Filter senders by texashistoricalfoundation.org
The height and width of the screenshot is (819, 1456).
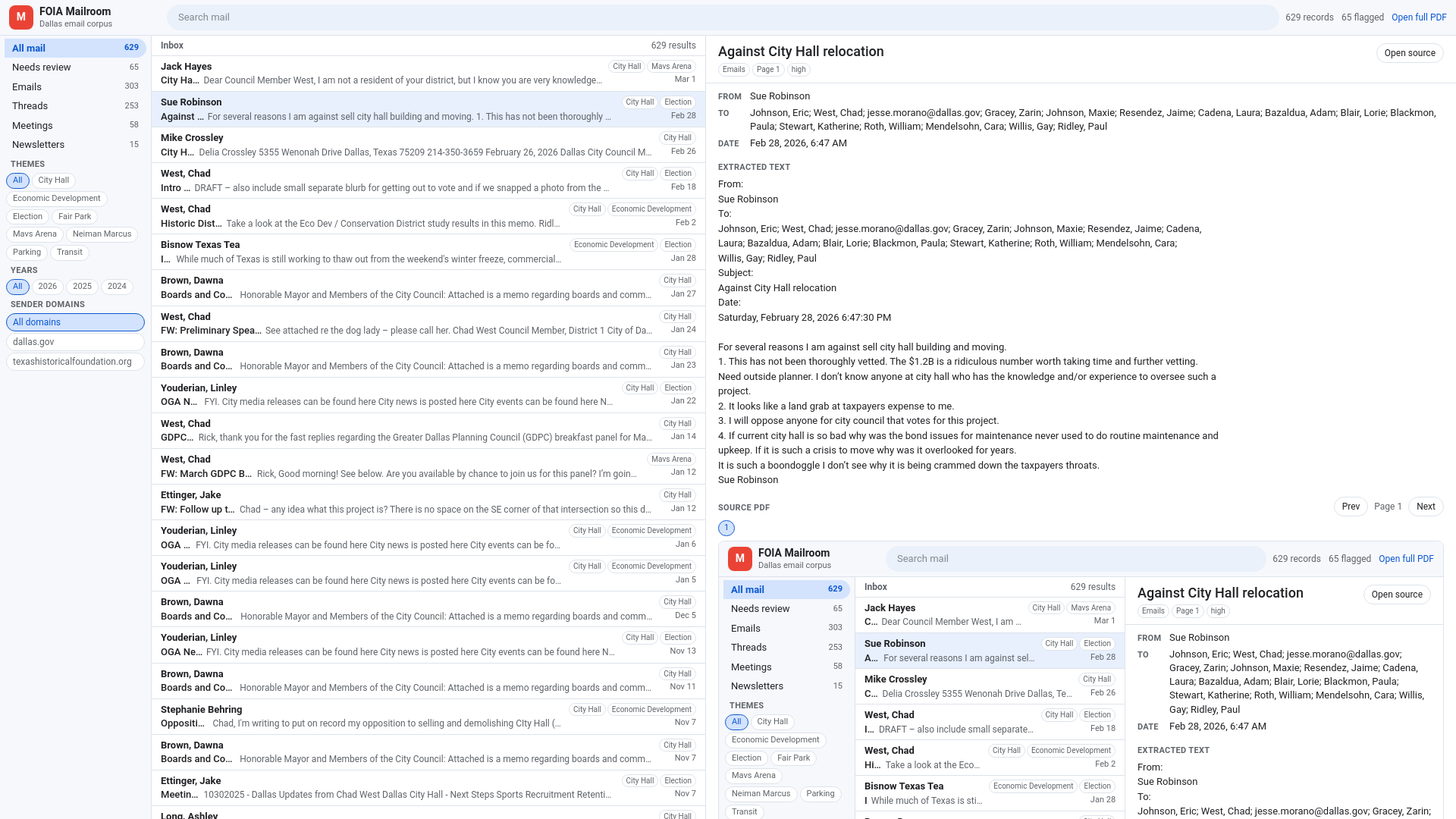[x=75, y=362]
